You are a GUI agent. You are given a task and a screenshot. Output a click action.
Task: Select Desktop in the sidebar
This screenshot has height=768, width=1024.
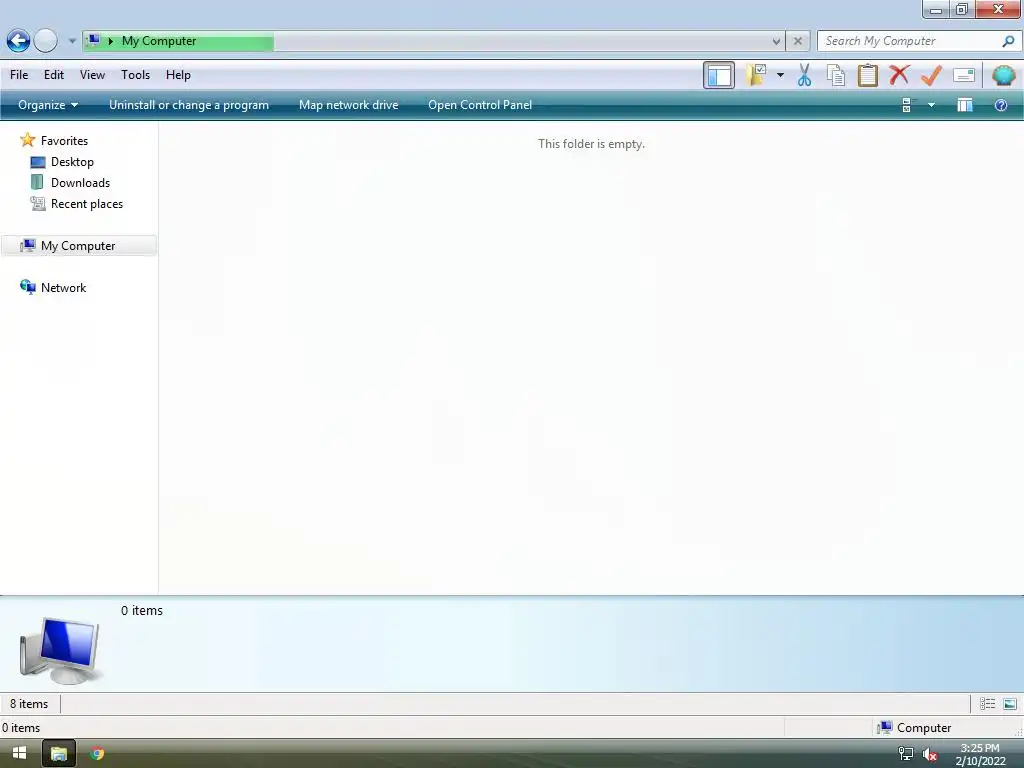[x=72, y=162]
